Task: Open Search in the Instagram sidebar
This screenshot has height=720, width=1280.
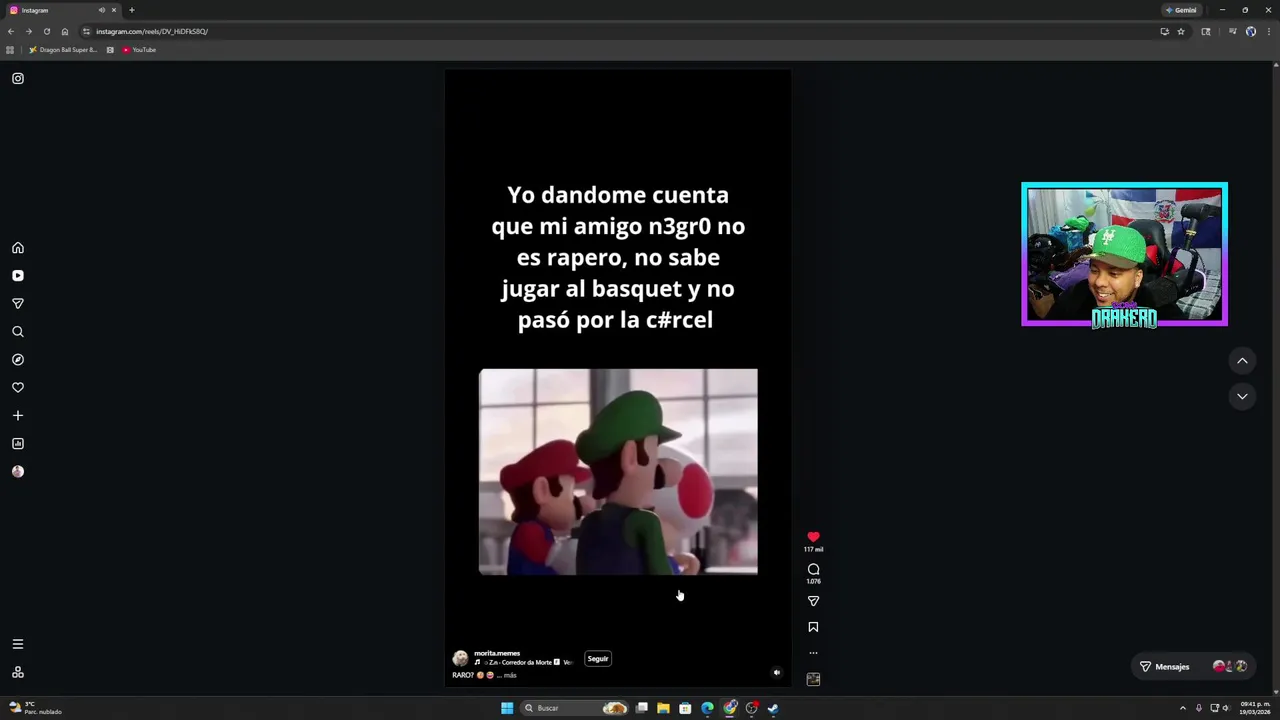Action: [18, 332]
